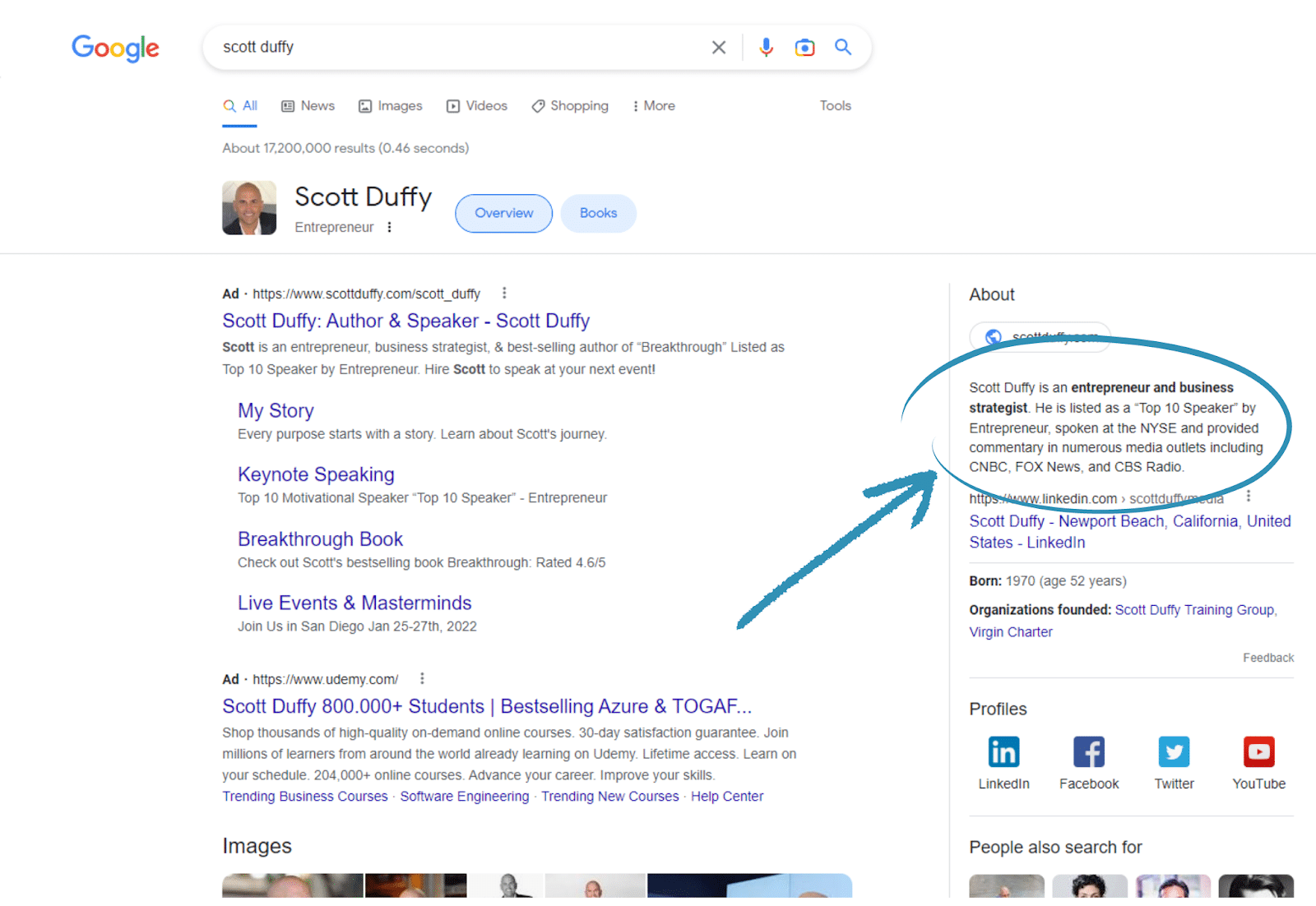Screen dimensions: 1316x906
Task: Switch to the Shopping tab
Action: pos(570,106)
